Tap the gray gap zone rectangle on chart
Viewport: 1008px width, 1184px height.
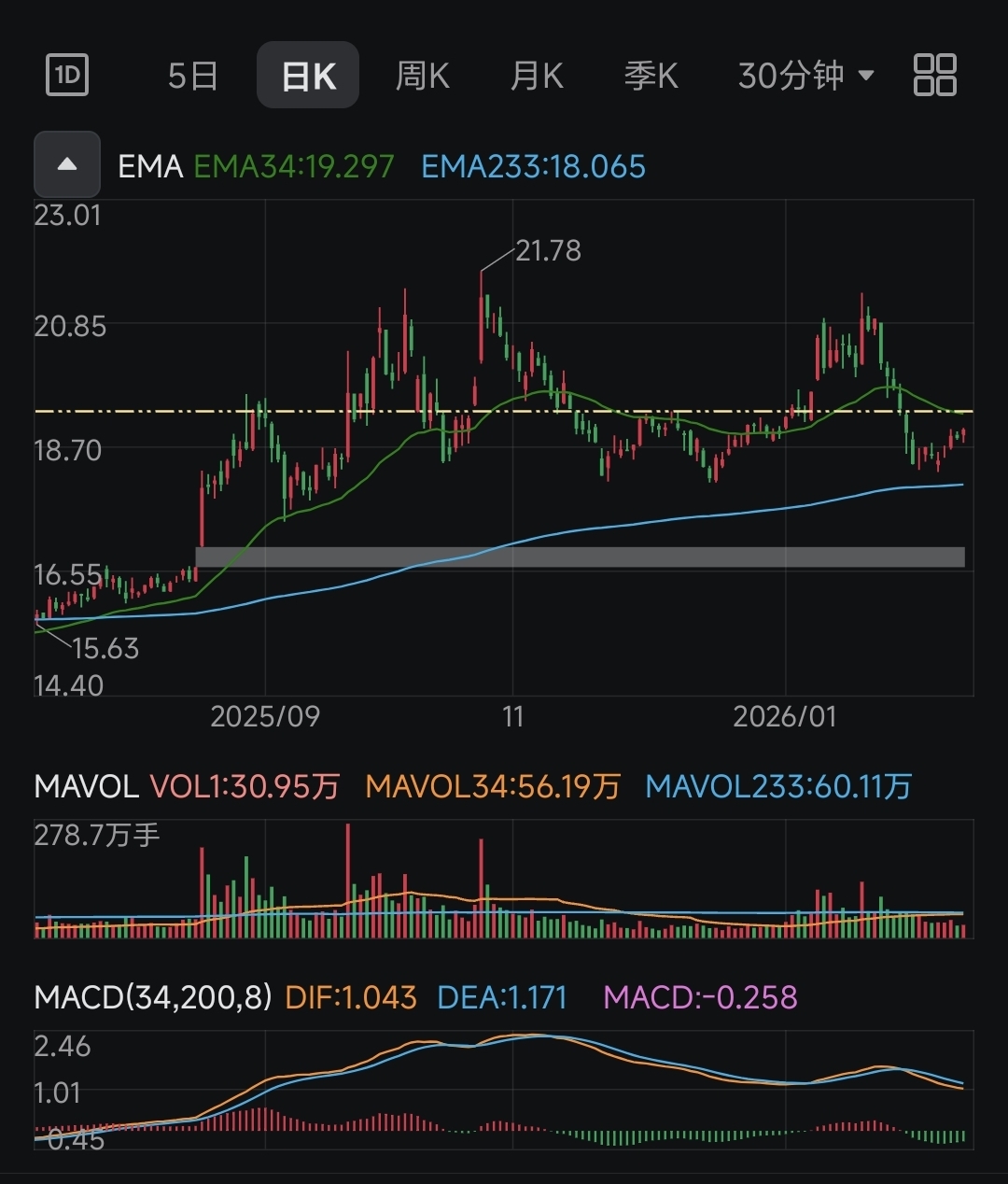coord(580,557)
